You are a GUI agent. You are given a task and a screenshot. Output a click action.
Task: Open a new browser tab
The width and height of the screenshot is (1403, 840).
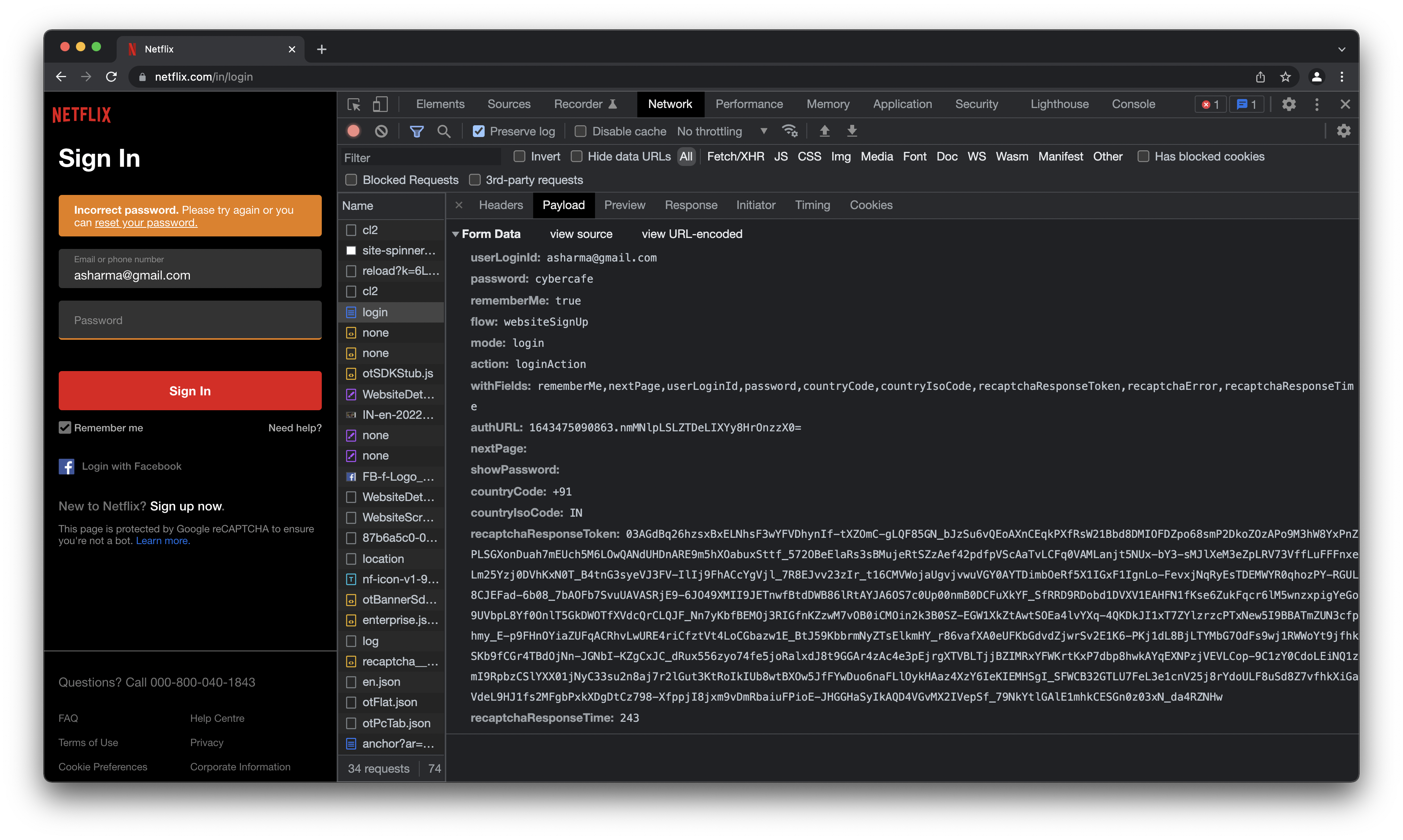321,49
